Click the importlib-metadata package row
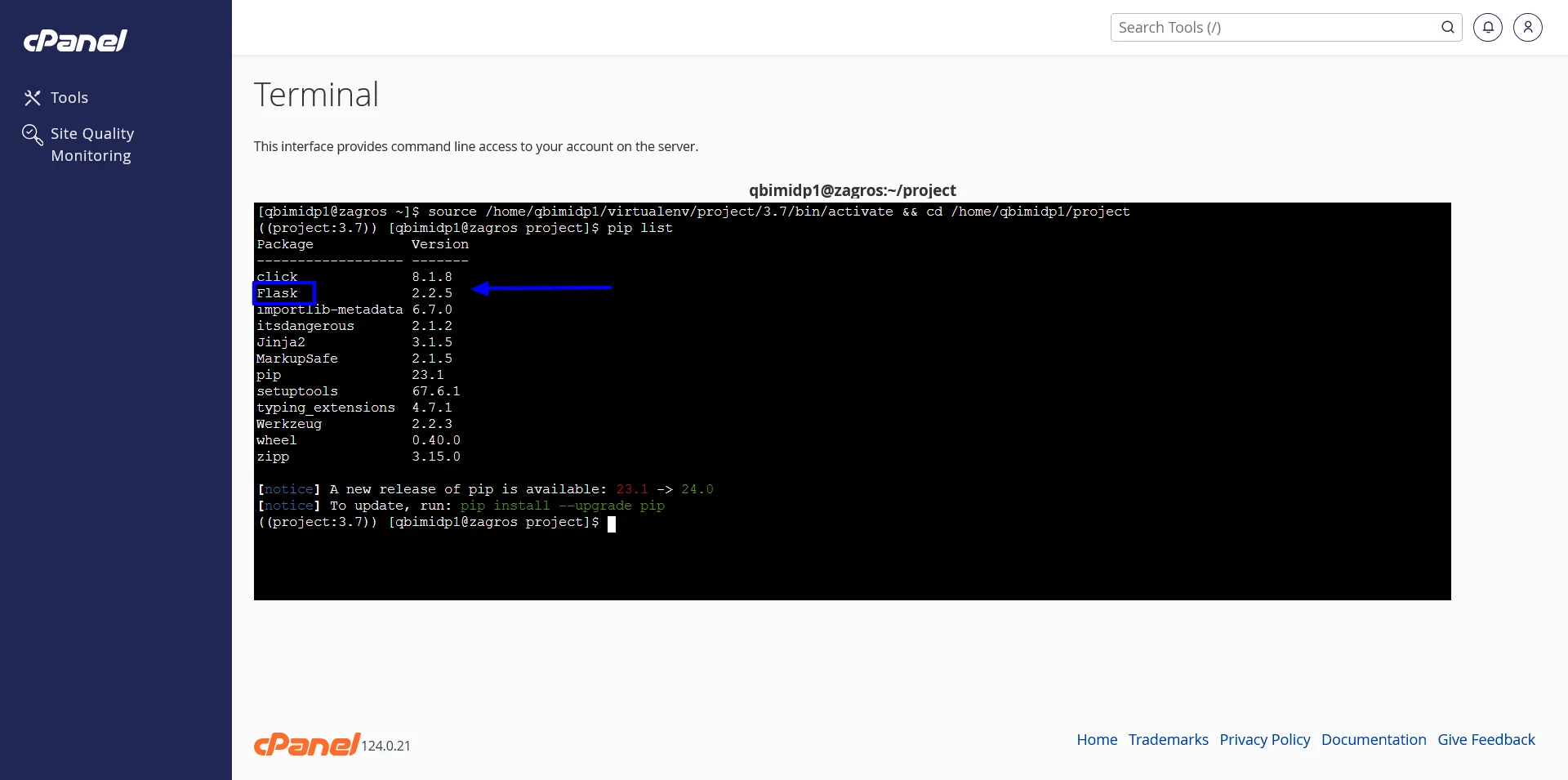The height and width of the screenshot is (780, 1568). coord(354,310)
